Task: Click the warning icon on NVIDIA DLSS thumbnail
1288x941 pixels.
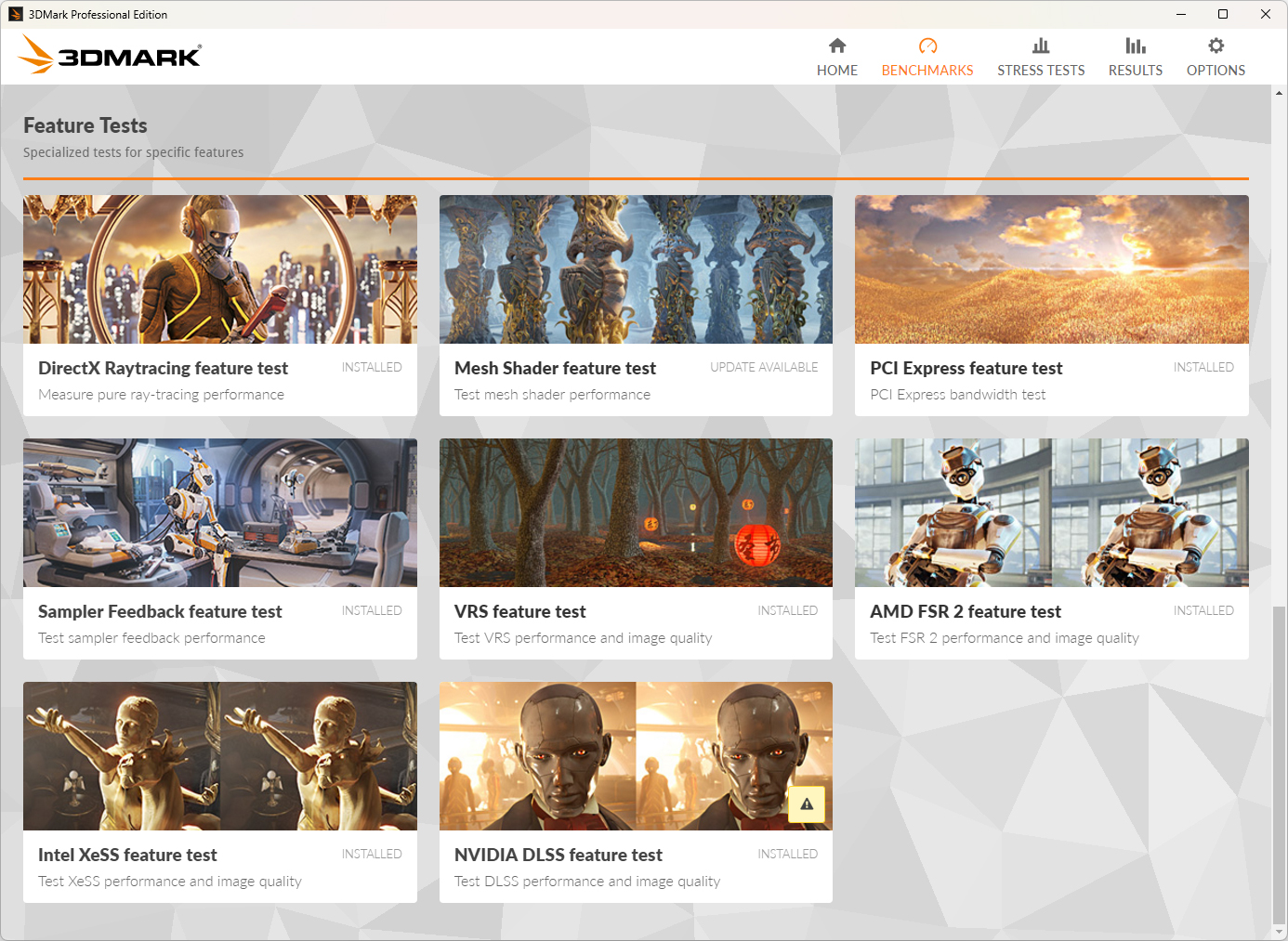Action: [807, 804]
